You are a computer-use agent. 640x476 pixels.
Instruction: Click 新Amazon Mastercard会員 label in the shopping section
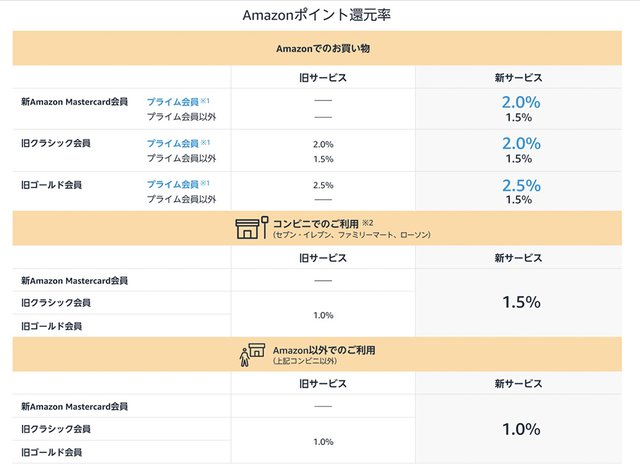[75, 102]
